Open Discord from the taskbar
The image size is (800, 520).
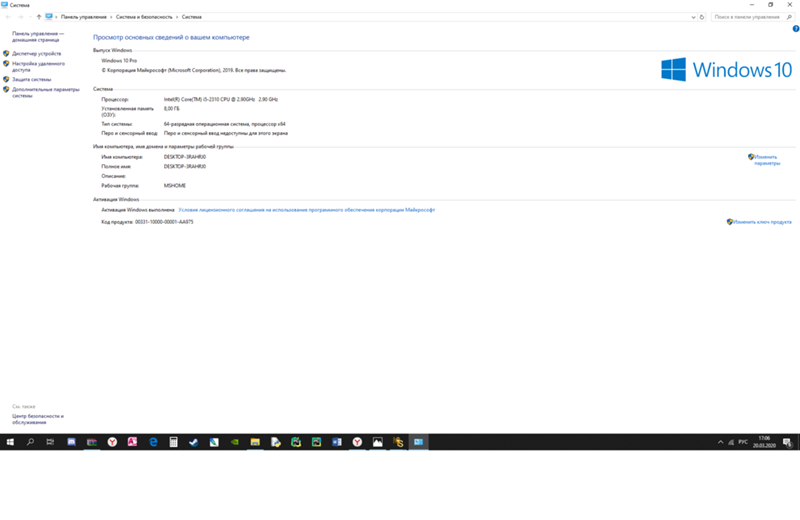tap(71, 442)
